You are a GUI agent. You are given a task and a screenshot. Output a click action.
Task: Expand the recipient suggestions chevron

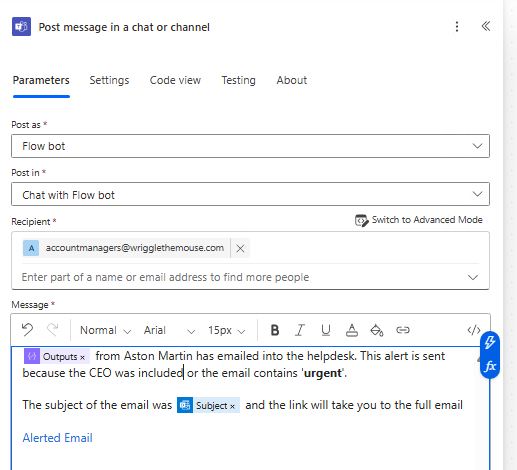pos(473,277)
